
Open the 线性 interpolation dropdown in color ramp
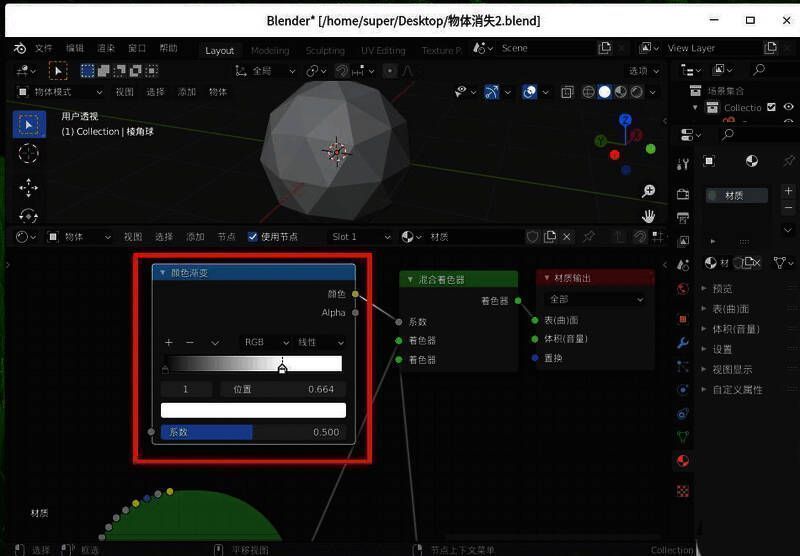click(319, 342)
